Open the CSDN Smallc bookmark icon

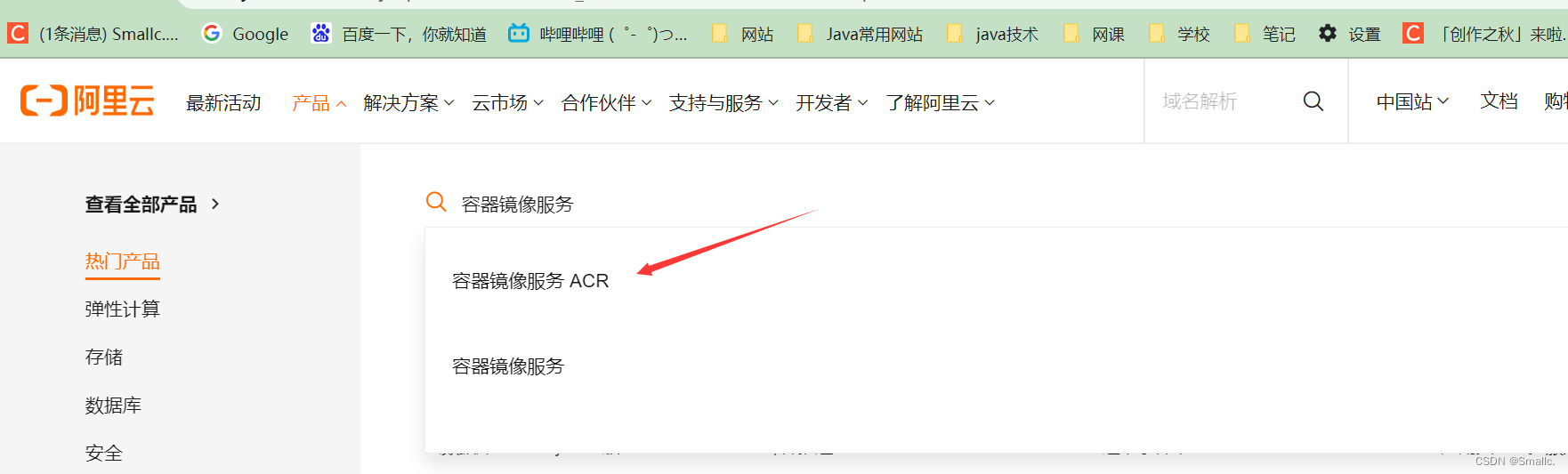pyautogui.click(x=18, y=34)
